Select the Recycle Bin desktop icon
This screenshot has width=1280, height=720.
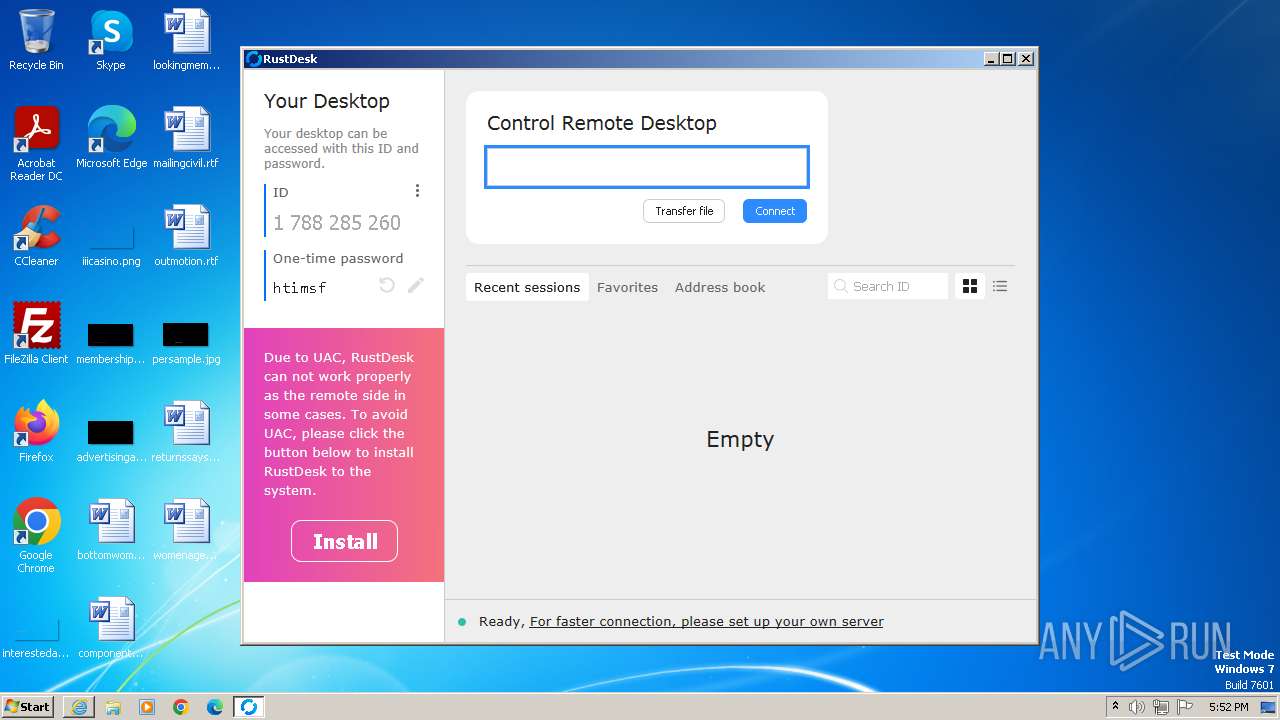pyautogui.click(x=36, y=40)
